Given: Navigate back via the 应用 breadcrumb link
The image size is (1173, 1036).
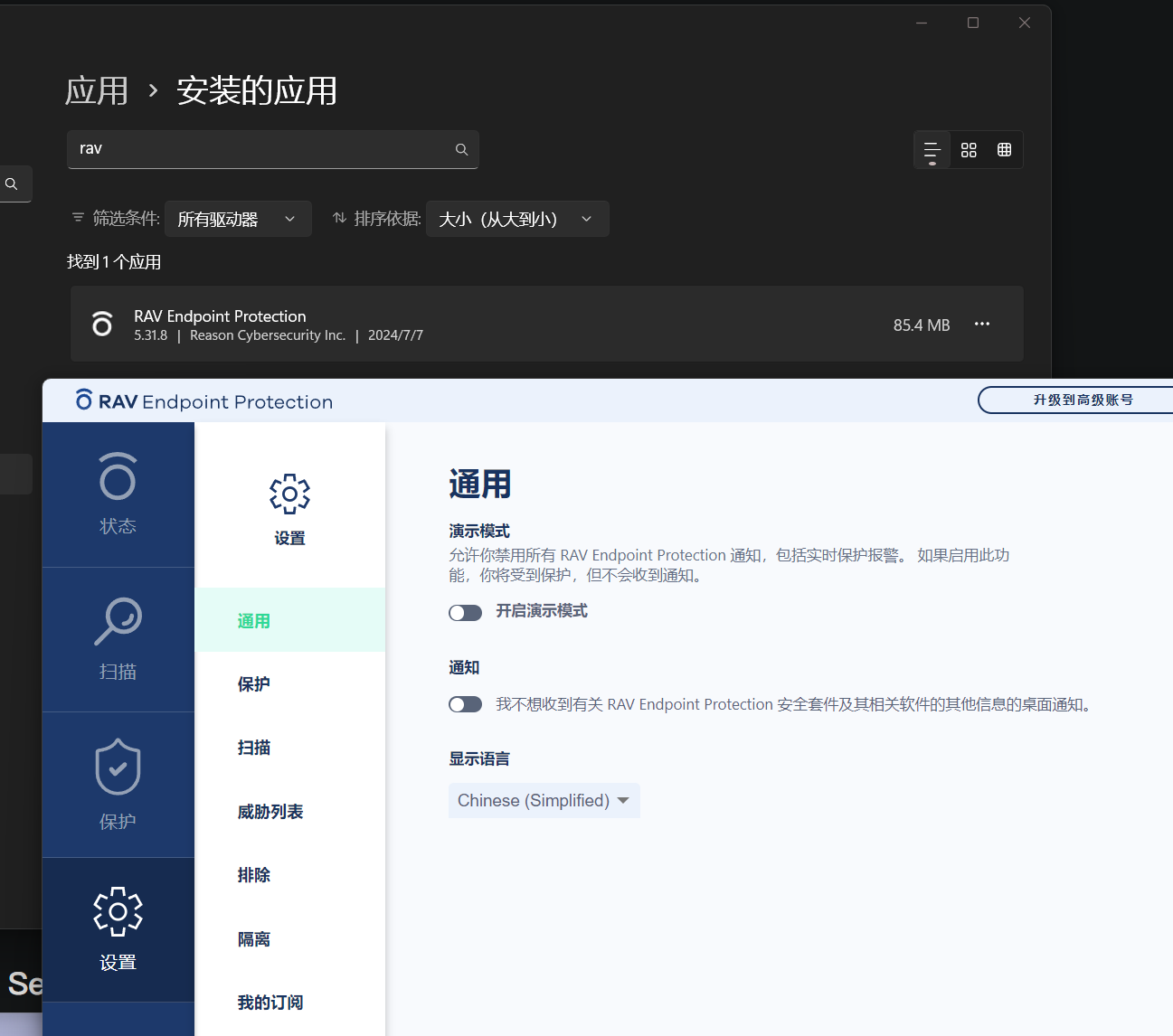Looking at the screenshot, I should [97, 90].
